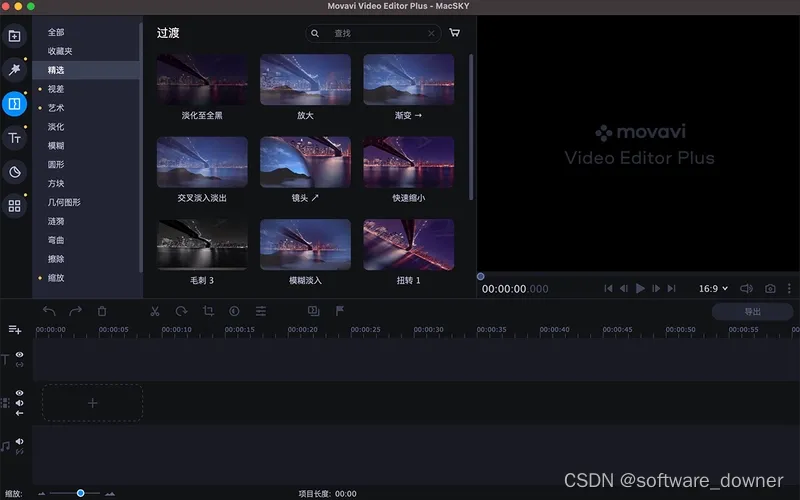
Task: Select the 扭转 1 transition thumbnail
Action: pyautogui.click(x=409, y=244)
